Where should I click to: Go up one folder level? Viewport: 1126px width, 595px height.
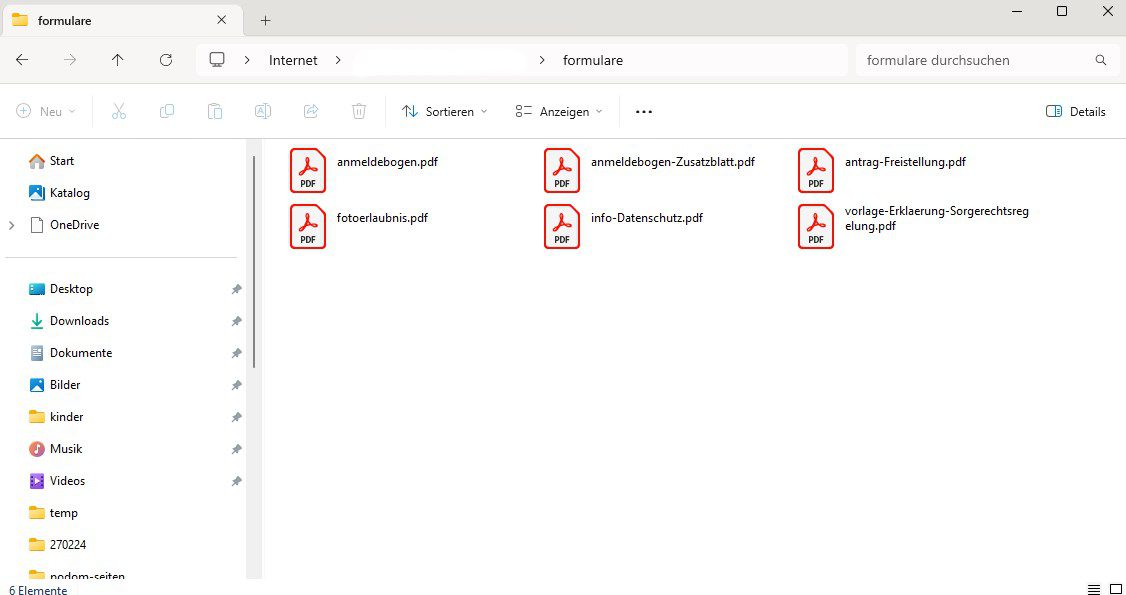[x=118, y=60]
